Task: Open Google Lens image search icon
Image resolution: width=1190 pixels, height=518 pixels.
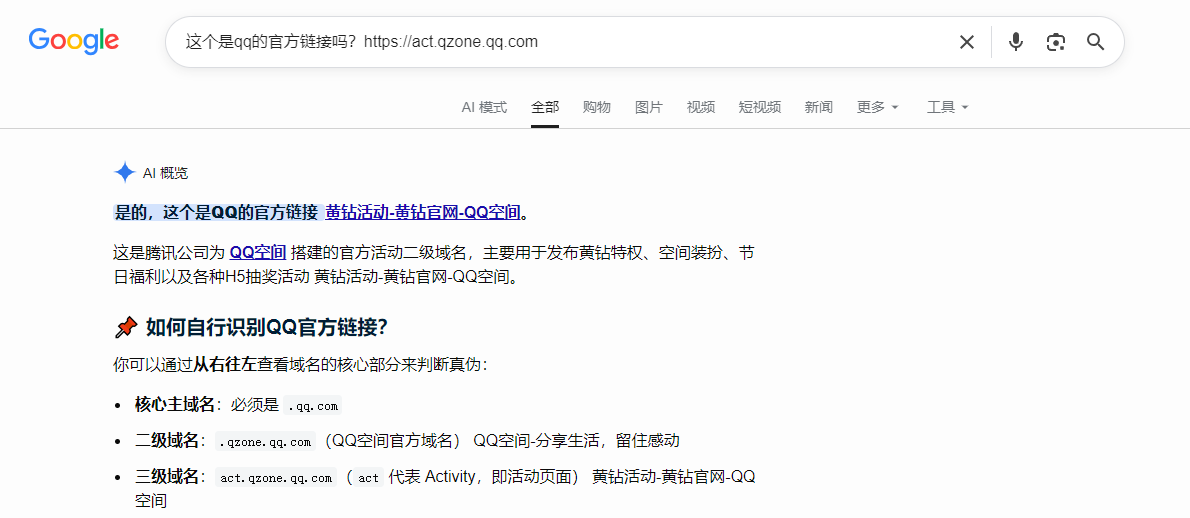Action: [1055, 42]
